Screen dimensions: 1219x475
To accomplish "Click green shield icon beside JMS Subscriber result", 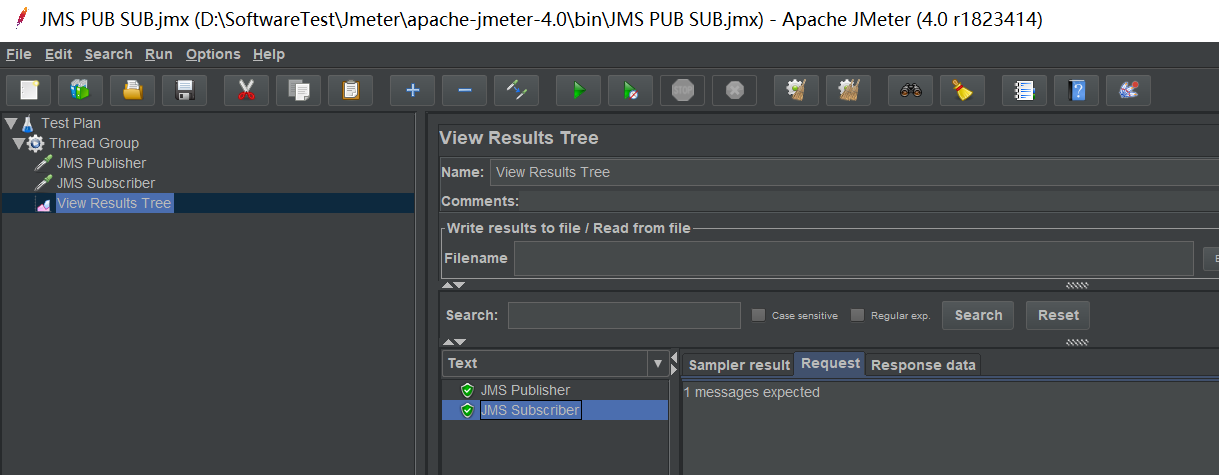I will (467, 410).
